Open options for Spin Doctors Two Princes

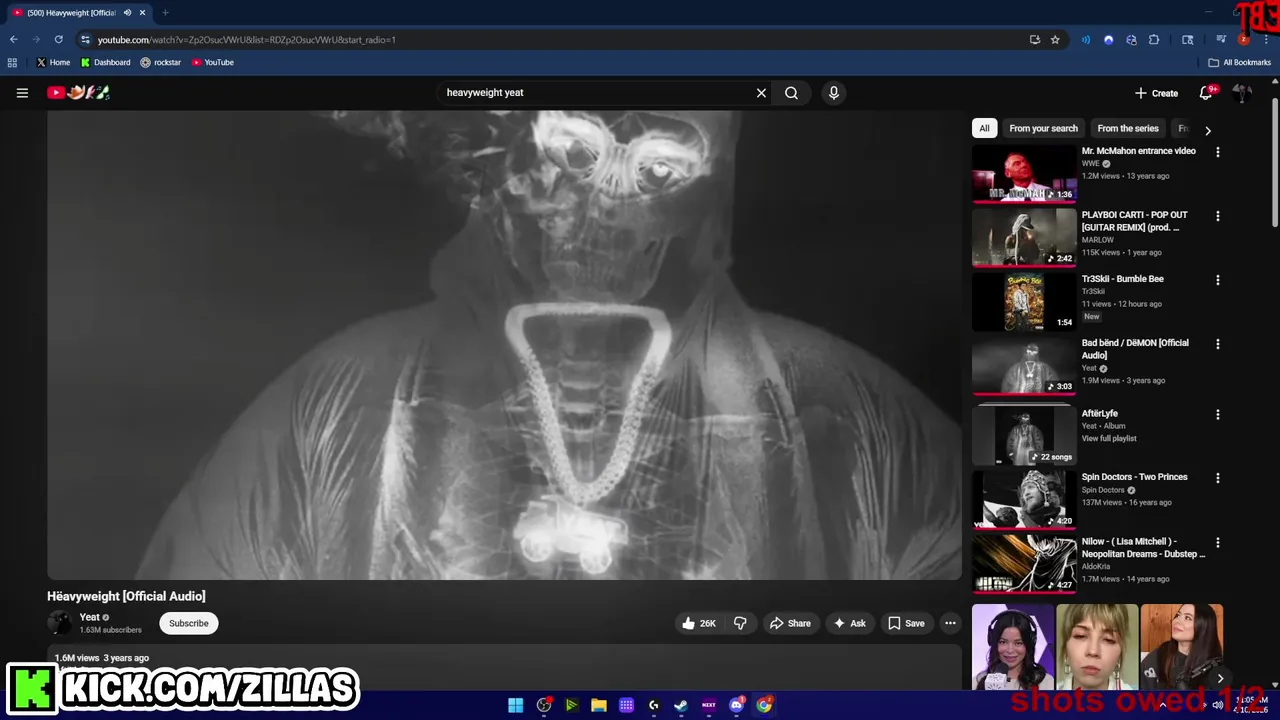click(1217, 478)
